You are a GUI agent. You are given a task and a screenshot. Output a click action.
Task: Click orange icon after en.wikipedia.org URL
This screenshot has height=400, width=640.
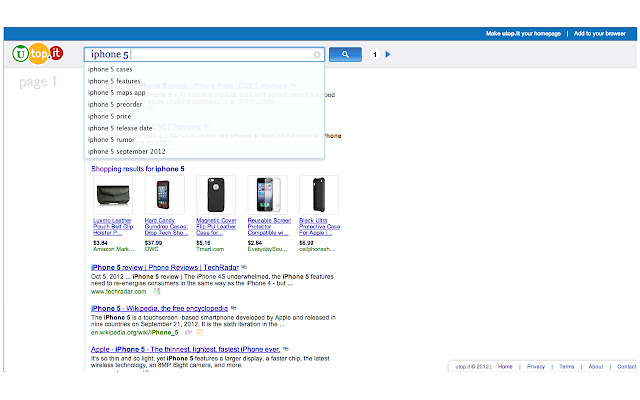tap(200, 333)
